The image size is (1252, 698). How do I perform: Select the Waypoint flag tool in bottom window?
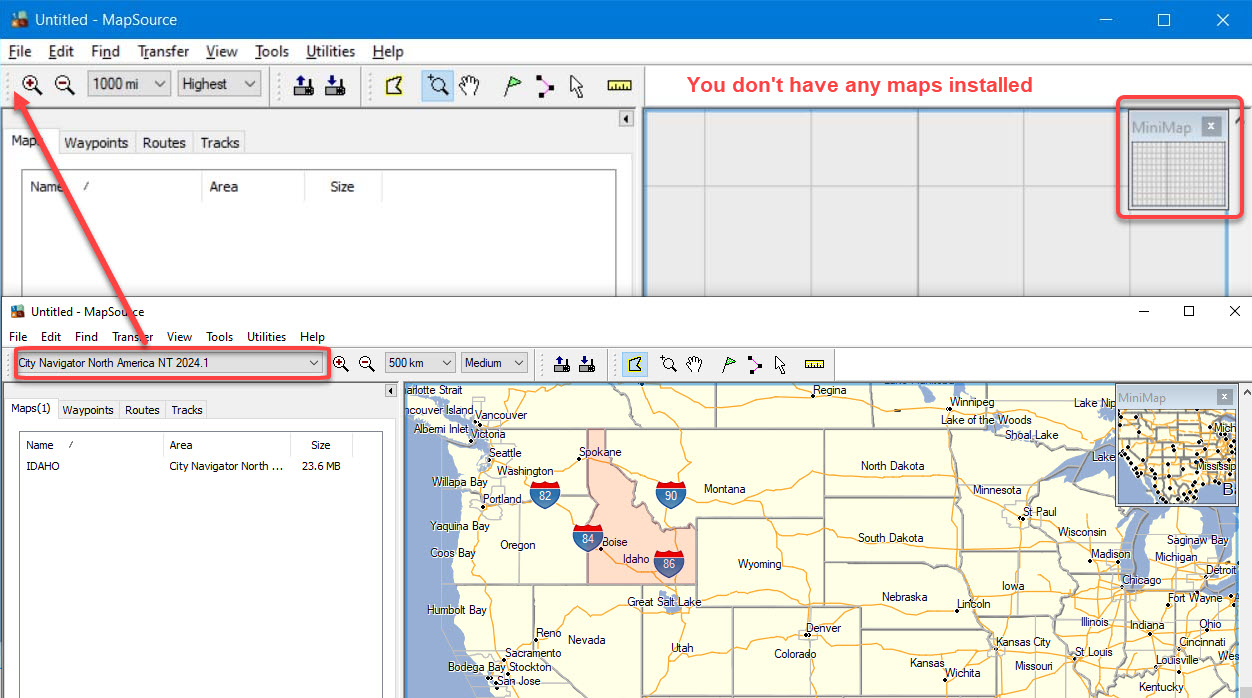click(x=730, y=364)
